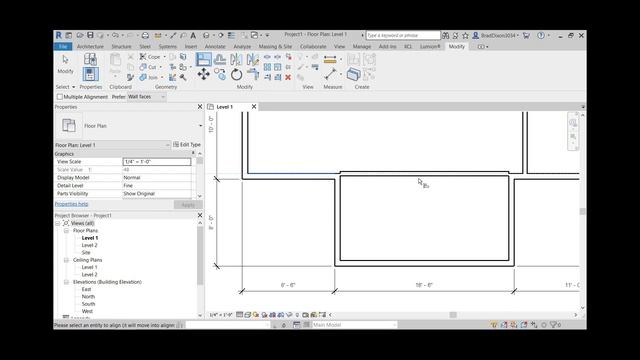Close the Level 1 view tab

click(253, 107)
